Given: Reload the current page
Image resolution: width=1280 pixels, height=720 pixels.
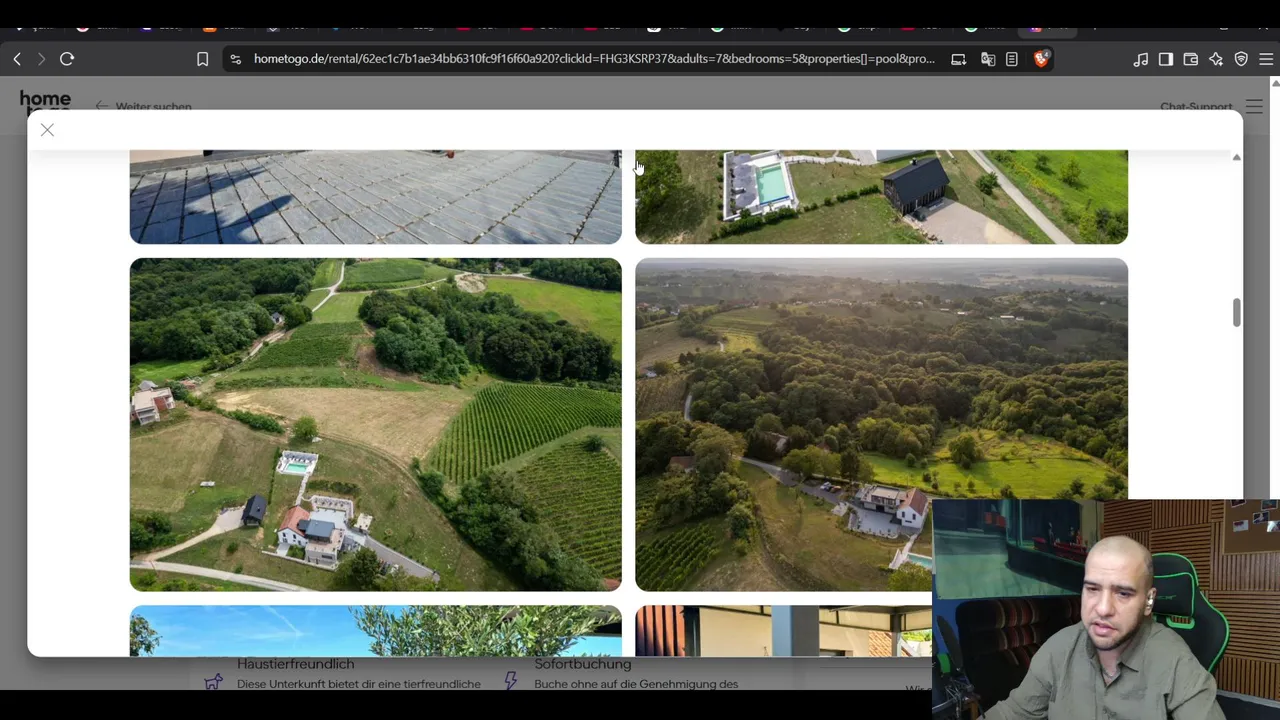Looking at the screenshot, I should pos(67,60).
